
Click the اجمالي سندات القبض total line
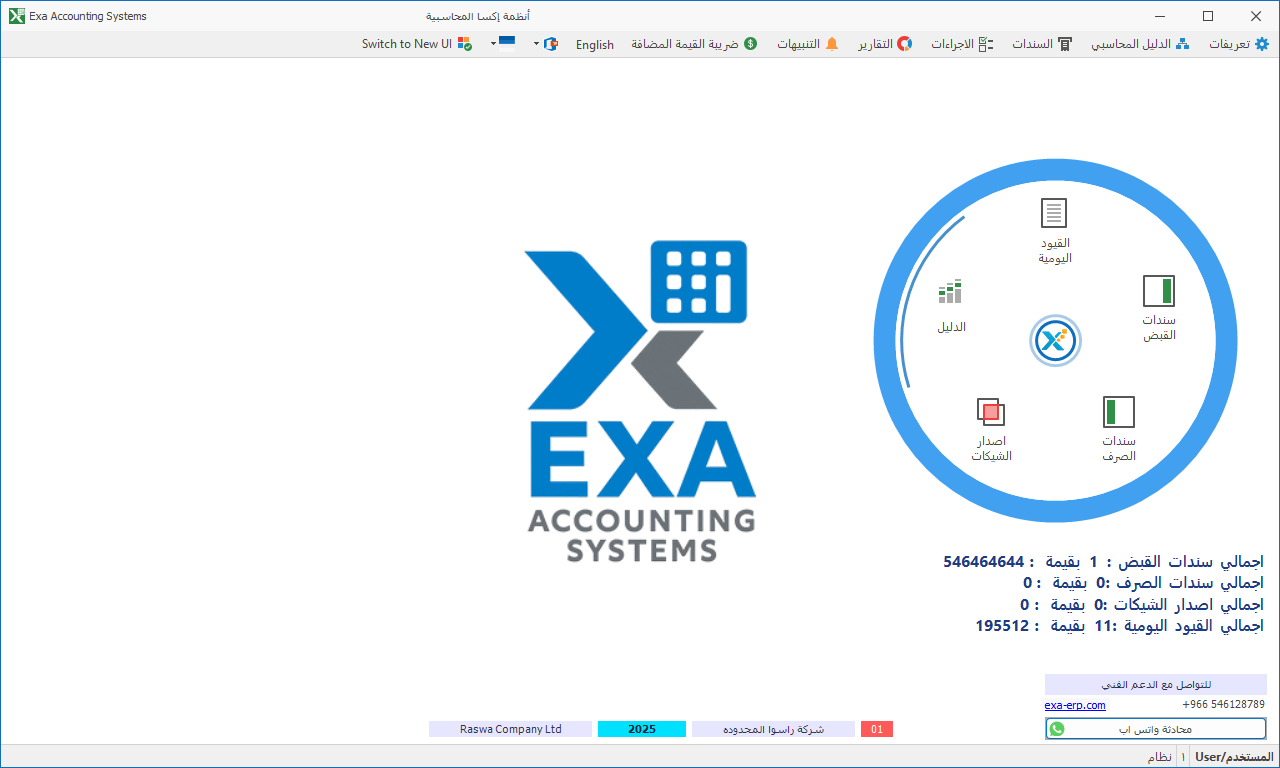(1103, 561)
